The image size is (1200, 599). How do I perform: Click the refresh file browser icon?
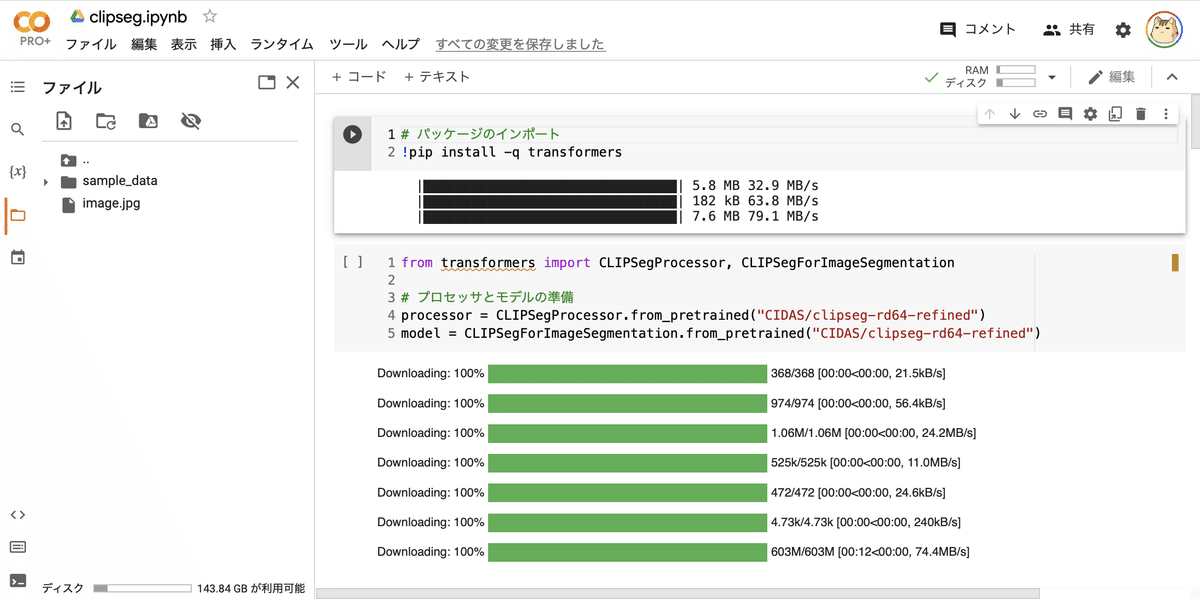click(106, 120)
